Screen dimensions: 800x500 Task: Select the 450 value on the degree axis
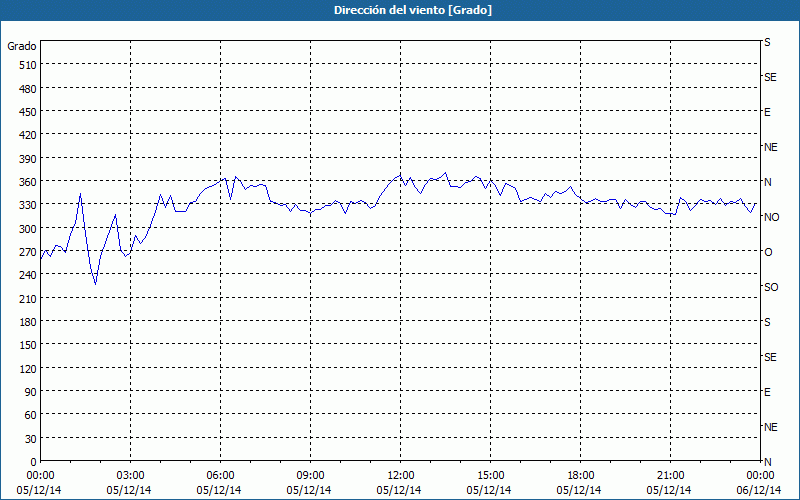coord(29,112)
